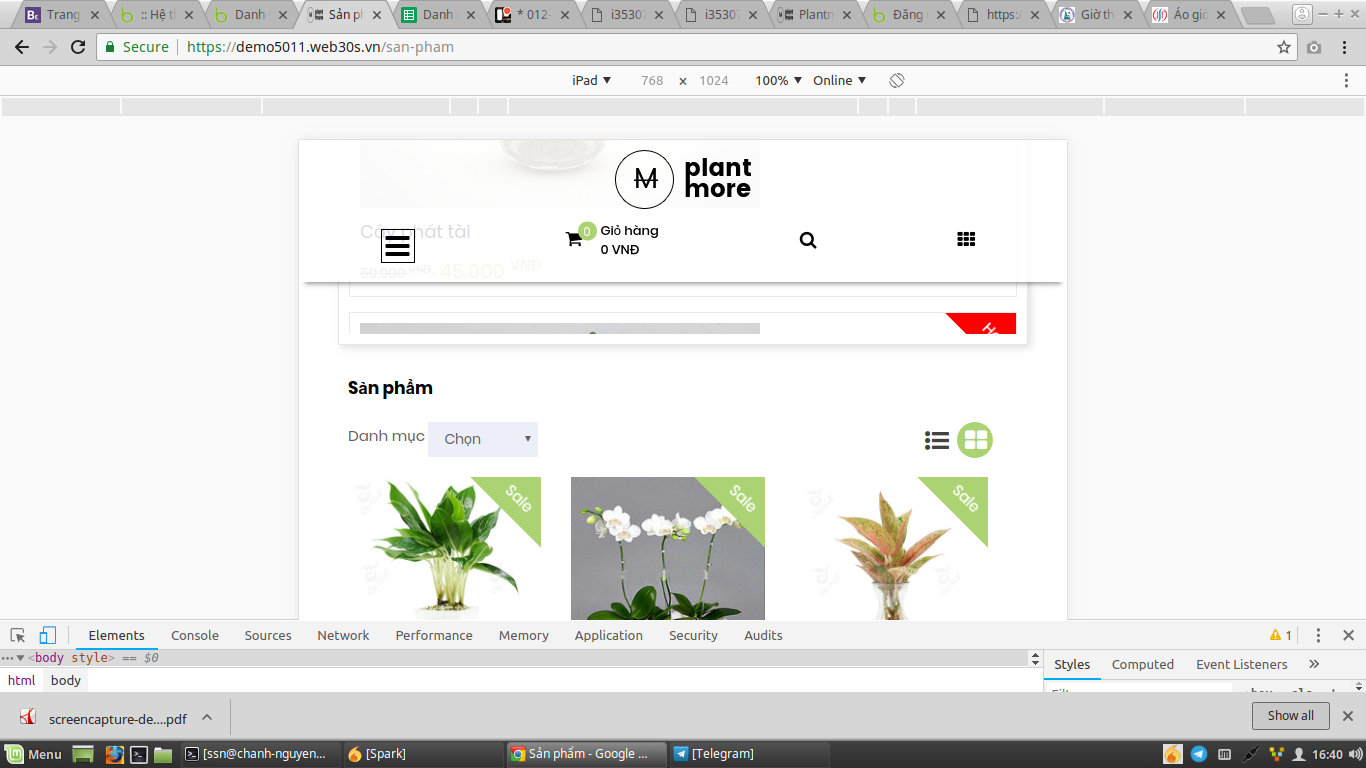Switch to the Console tab
1366x768 pixels.
[195, 635]
